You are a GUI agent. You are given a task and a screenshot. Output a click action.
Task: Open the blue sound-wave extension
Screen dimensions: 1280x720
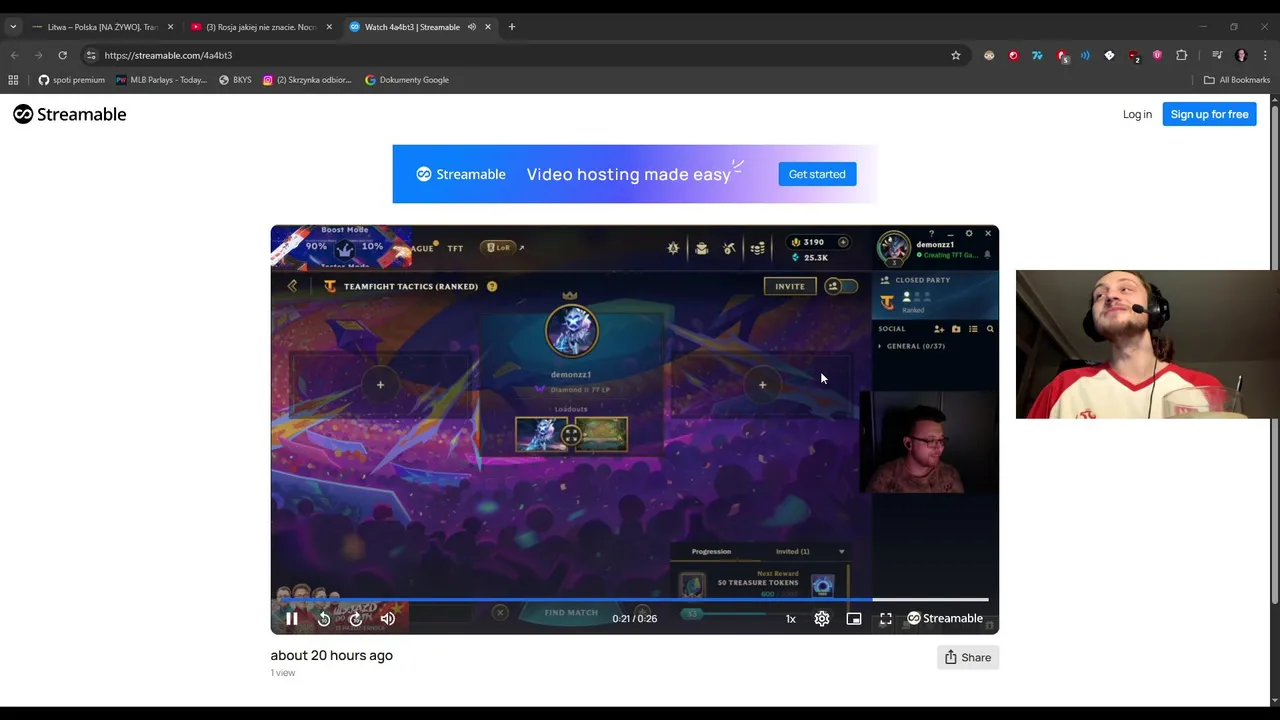pos(1085,55)
